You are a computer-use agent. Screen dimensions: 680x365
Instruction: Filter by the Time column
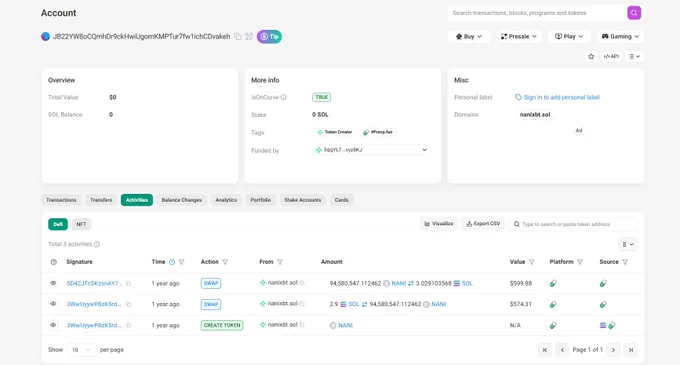181,262
